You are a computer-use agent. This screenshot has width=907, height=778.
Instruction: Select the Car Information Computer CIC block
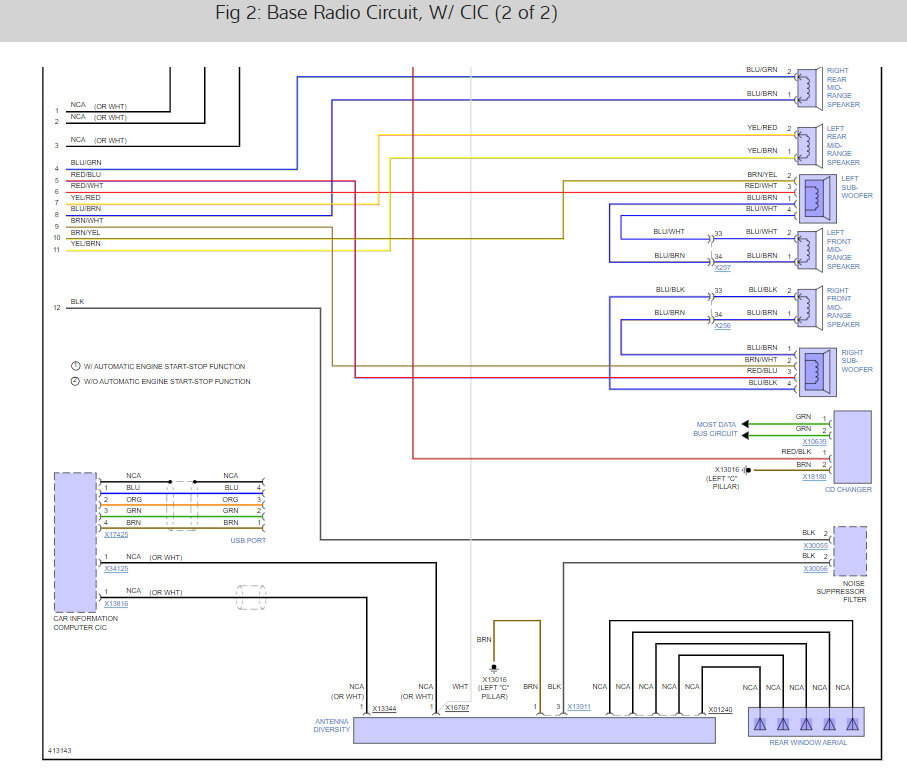pos(75,542)
